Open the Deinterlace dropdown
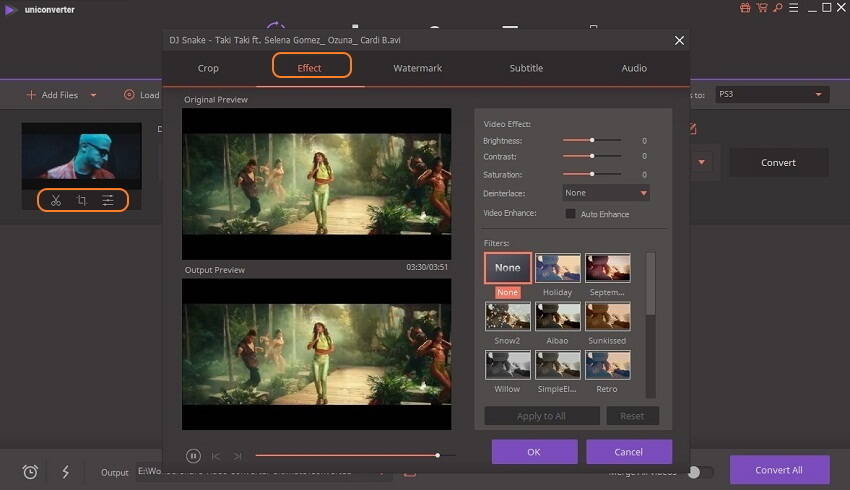The image size is (850, 490). coord(606,193)
